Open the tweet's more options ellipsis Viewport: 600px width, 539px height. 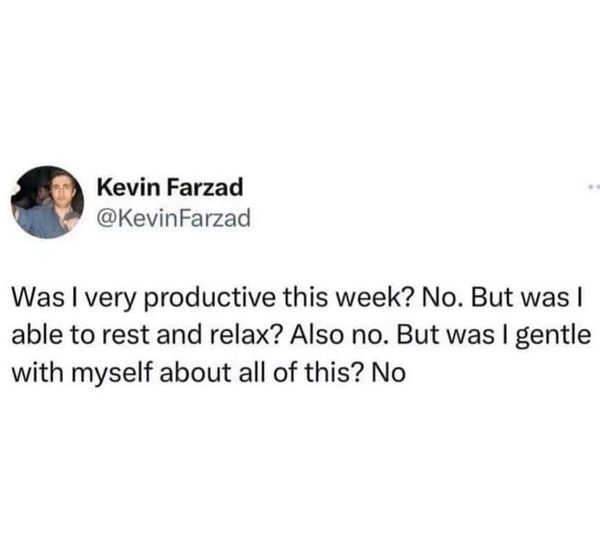594,187
